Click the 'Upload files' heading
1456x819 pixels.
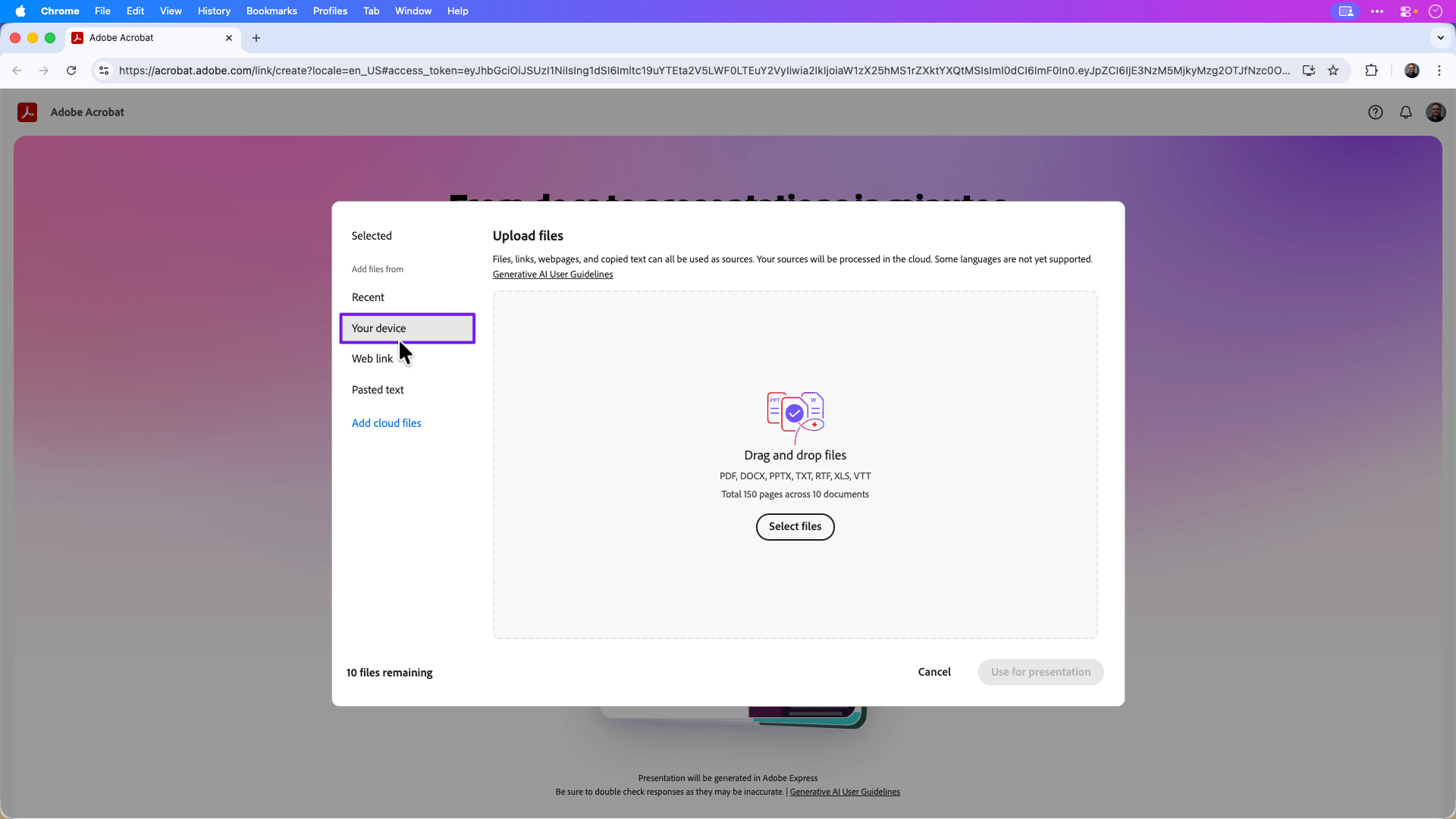coord(528,236)
